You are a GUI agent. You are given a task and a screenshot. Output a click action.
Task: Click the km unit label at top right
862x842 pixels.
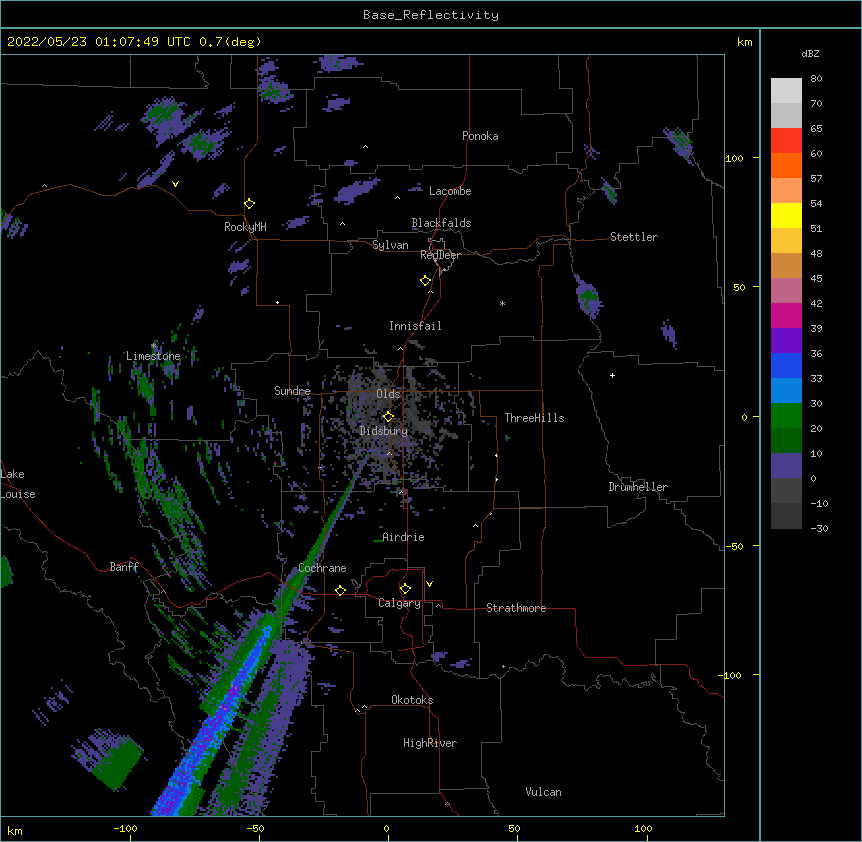(x=744, y=42)
